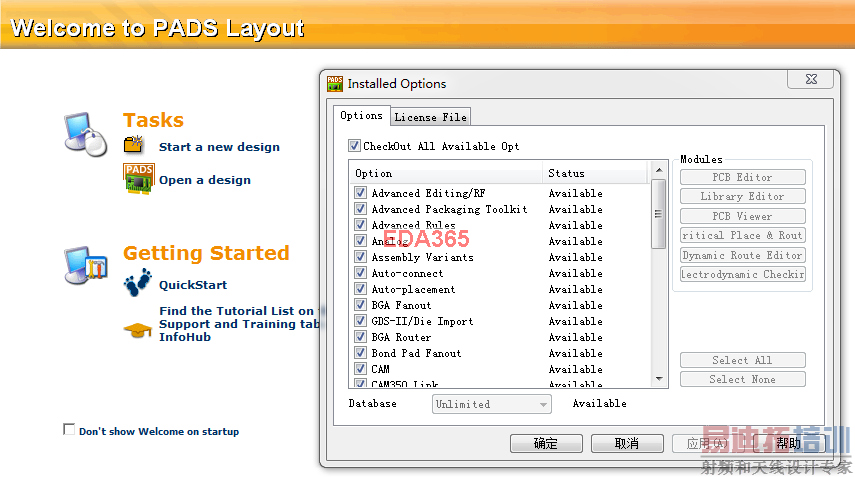Toggle Assembly Variants checkbox

pos(360,256)
